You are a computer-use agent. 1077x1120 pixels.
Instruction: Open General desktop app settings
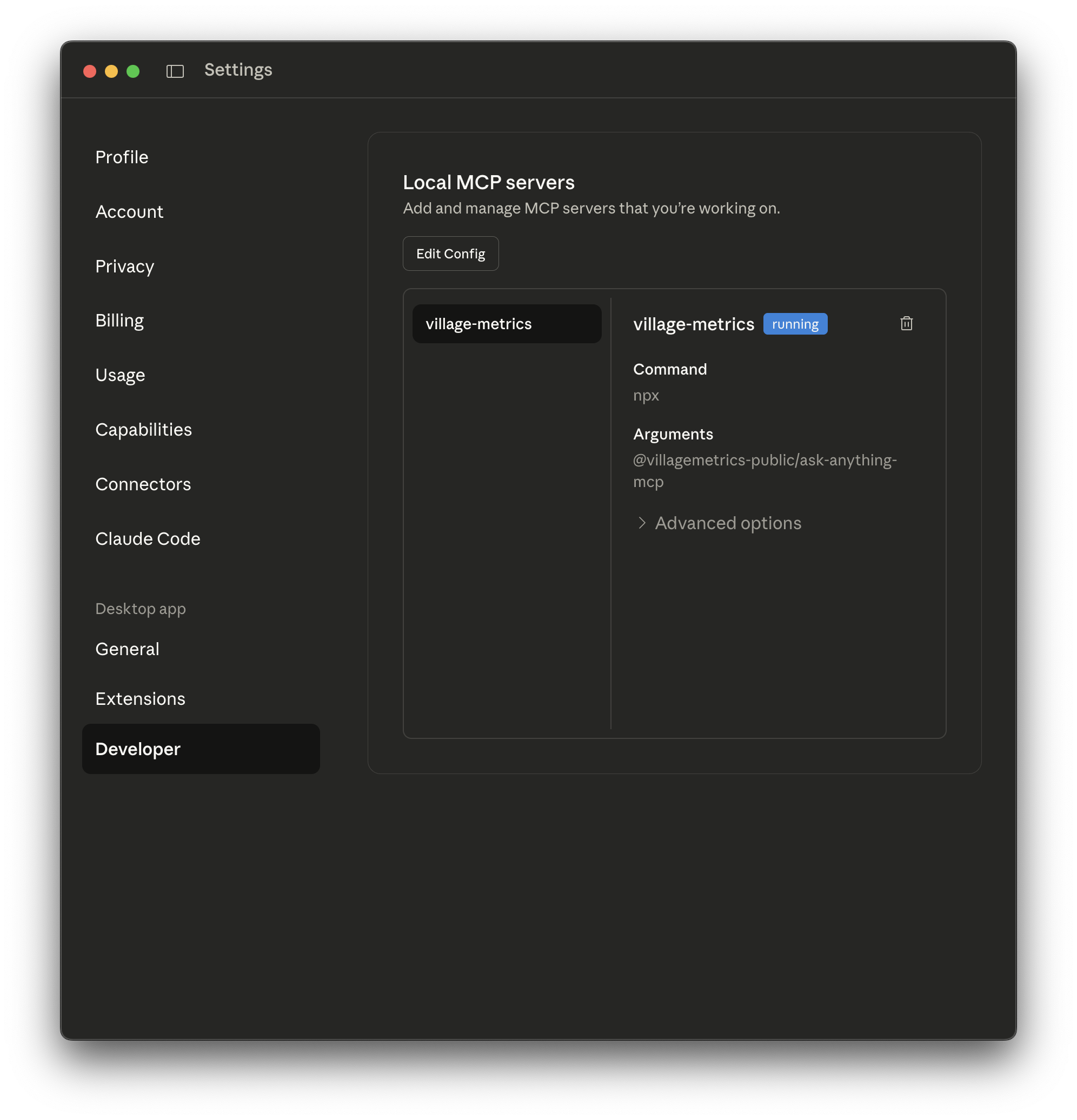(x=127, y=649)
